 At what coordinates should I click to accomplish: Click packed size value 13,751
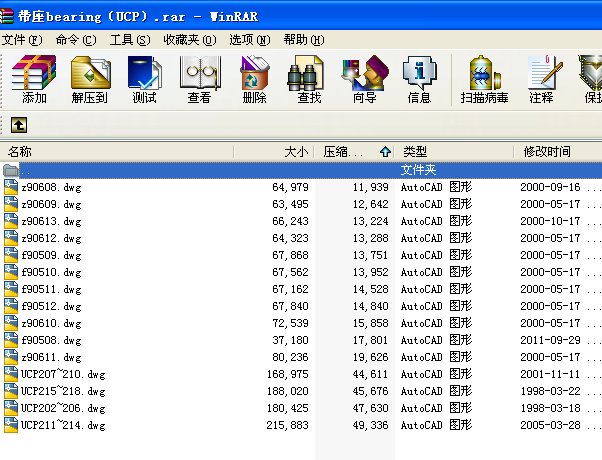pyautogui.click(x=370, y=255)
